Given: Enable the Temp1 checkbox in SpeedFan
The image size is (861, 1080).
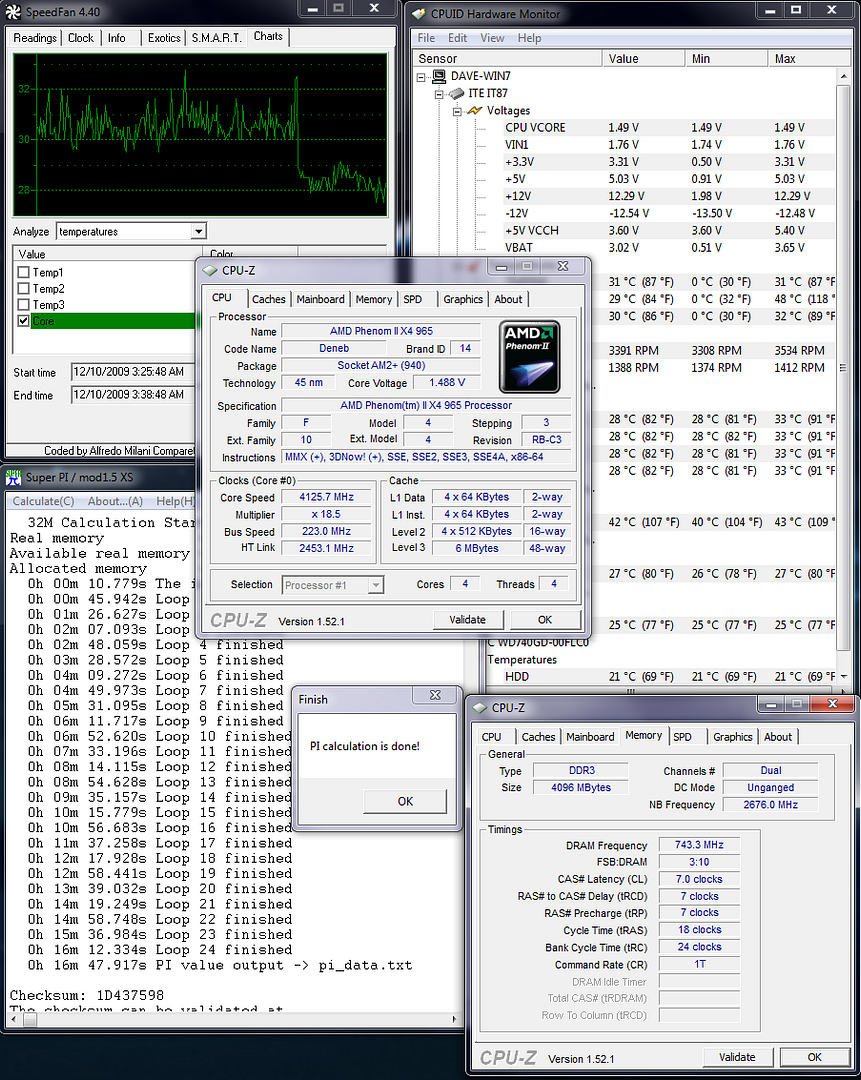Looking at the screenshot, I should coord(23,272).
